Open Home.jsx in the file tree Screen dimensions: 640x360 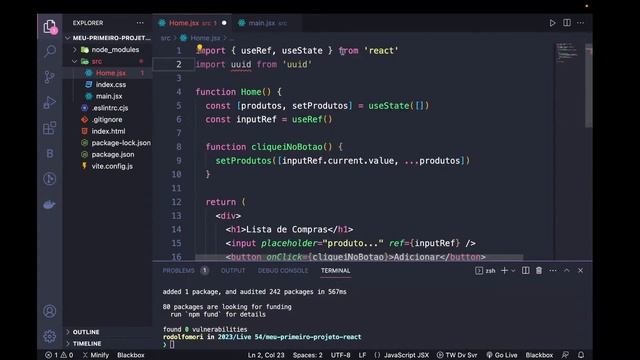110,73
